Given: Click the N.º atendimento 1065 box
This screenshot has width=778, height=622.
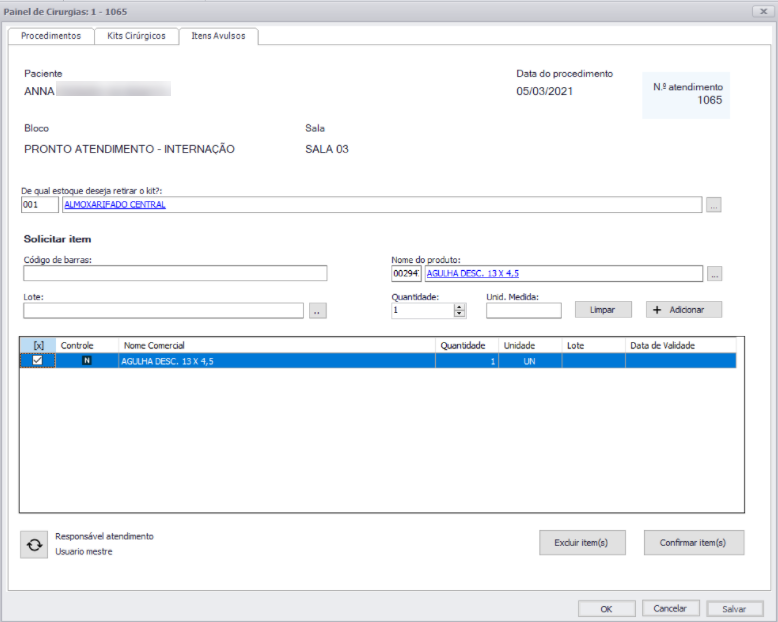Looking at the screenshot, I should pyautogui.click(x=686, y=95).
